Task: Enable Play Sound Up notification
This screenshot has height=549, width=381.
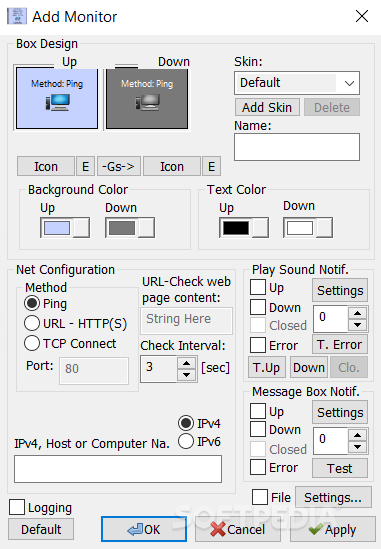Action: click(x=258, y=287)
